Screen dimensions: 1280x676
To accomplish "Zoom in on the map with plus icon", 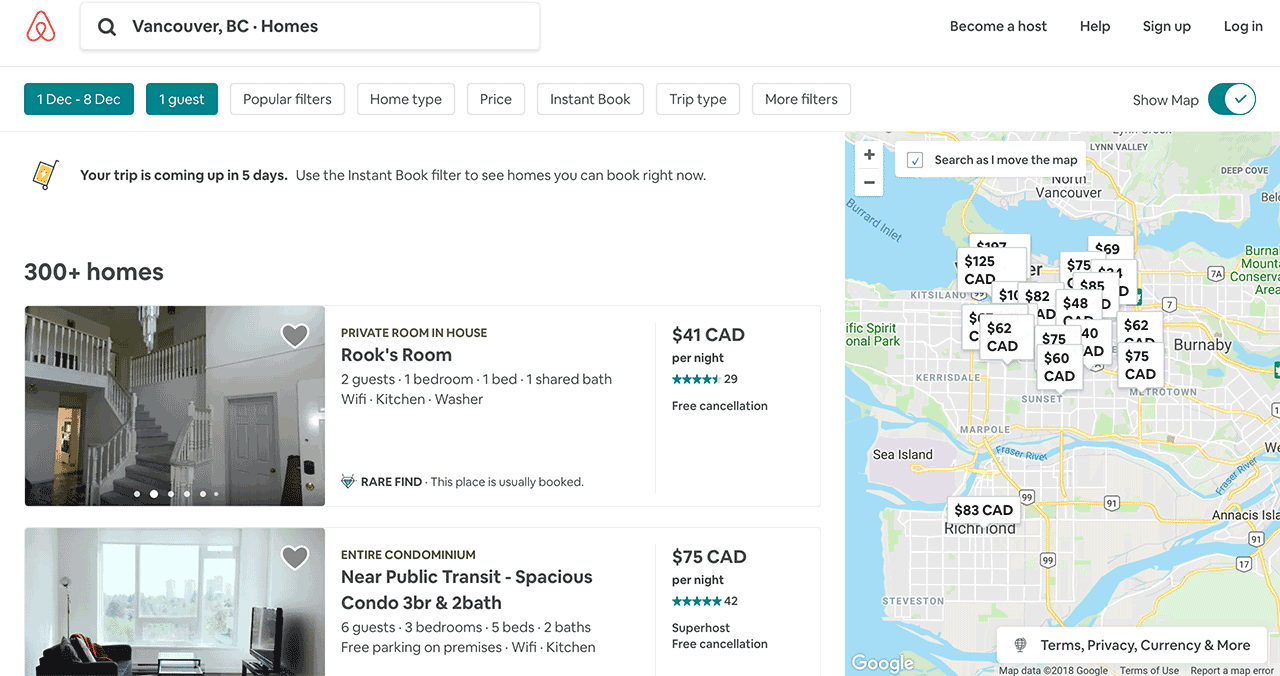I will [x=868, y=155].
